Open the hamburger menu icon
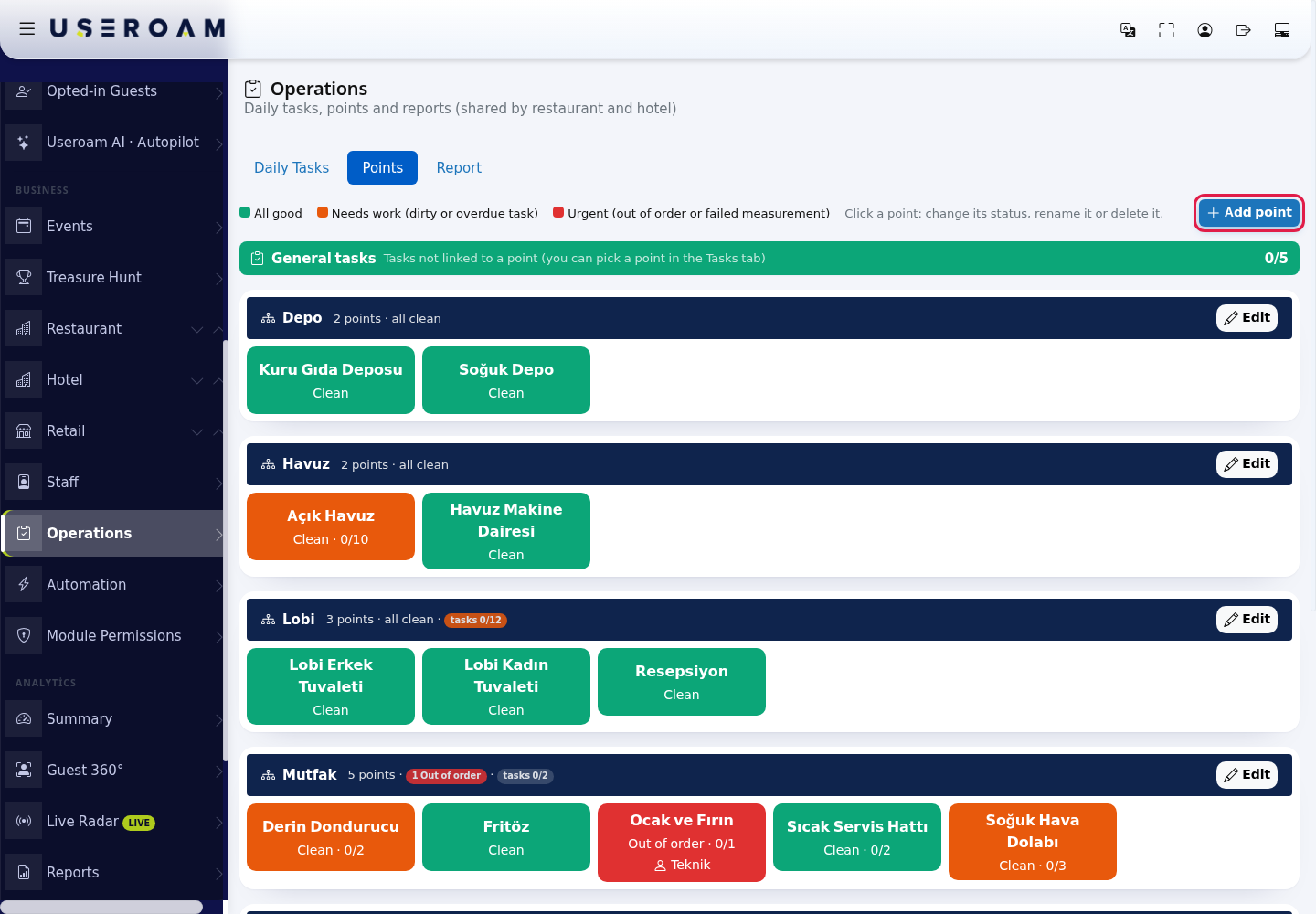This screenshot has width=1316, height=914. 27,28
